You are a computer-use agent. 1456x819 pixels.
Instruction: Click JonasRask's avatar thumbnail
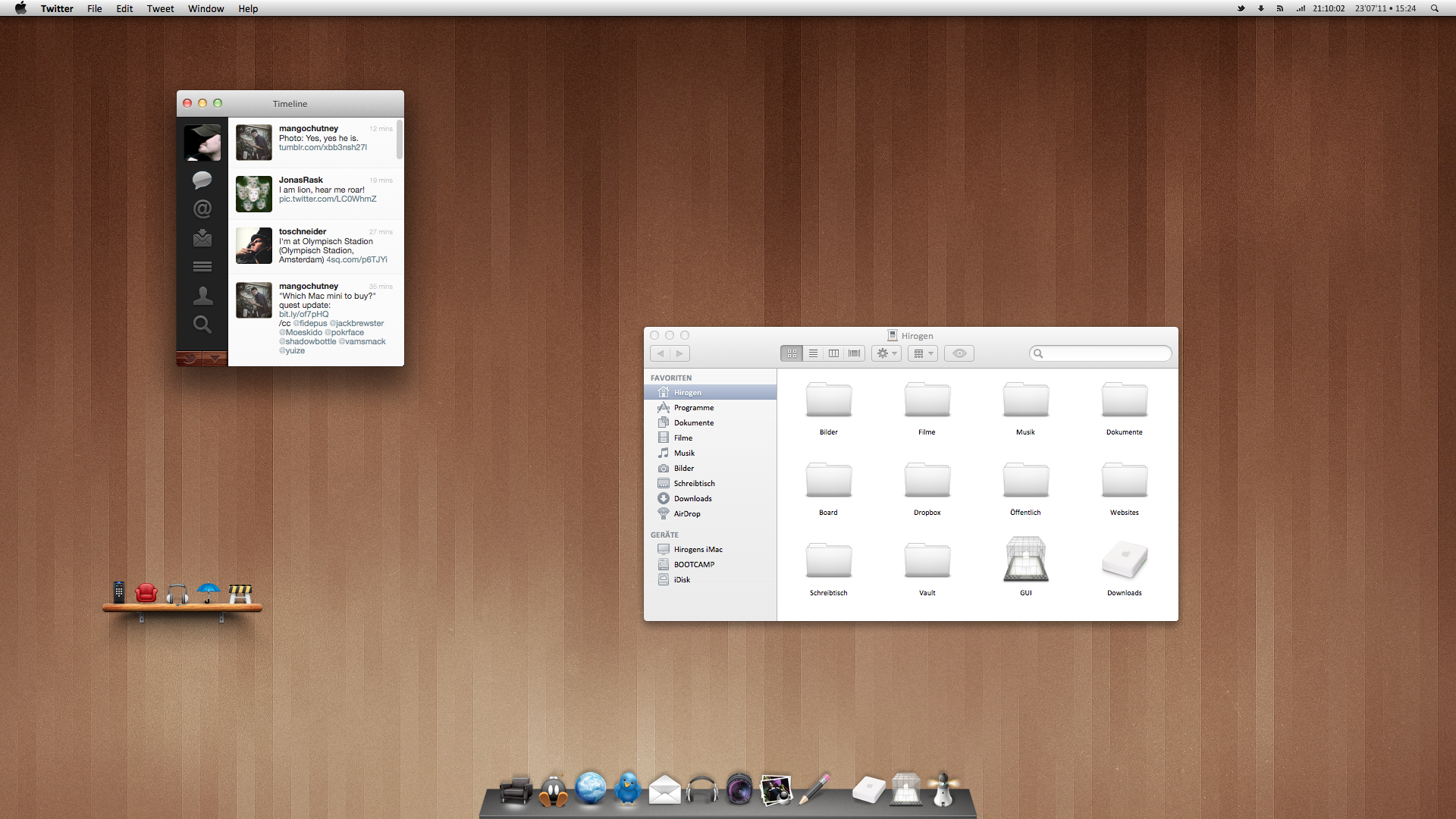pyautogui.click(x=253, y=194)
